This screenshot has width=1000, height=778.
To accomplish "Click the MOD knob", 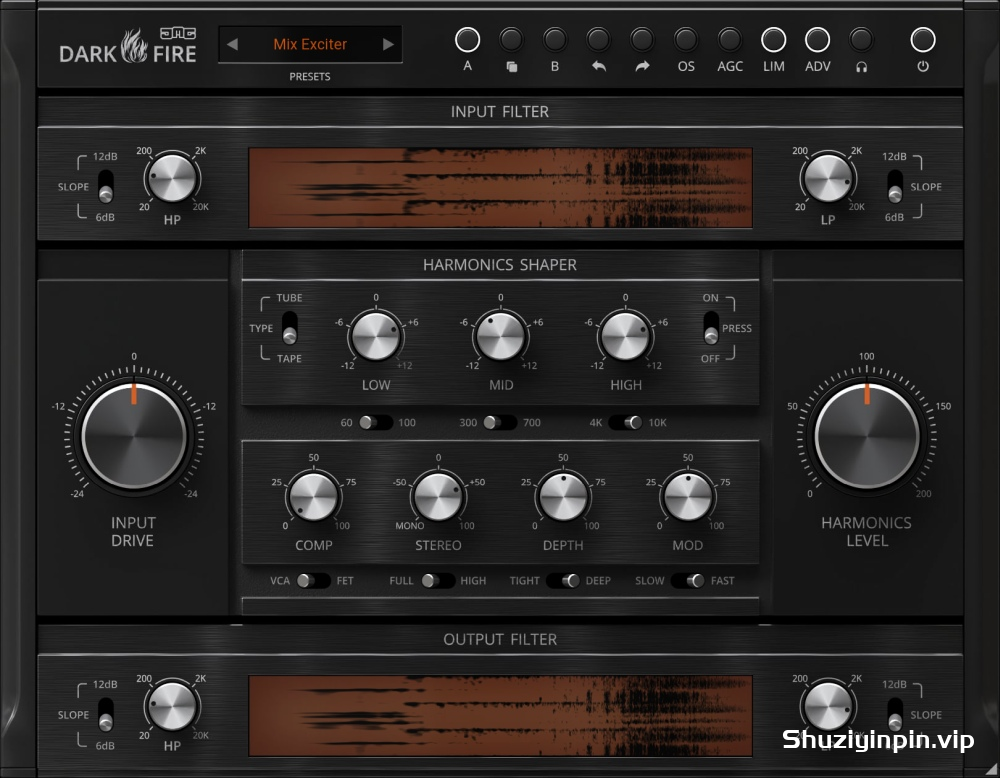I will pyautogui.click(x=688, y=496).
